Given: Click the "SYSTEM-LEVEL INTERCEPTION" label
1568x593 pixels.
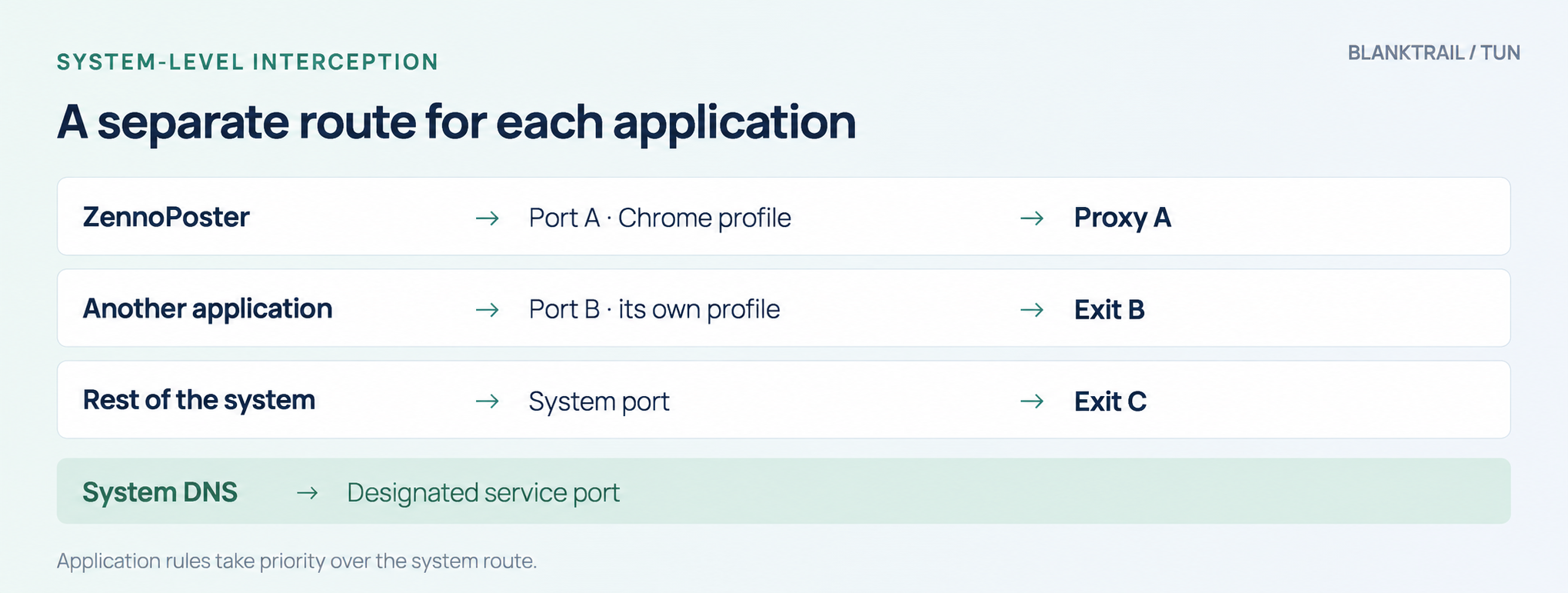Looking at the screenshot, I should coord(248,62).
